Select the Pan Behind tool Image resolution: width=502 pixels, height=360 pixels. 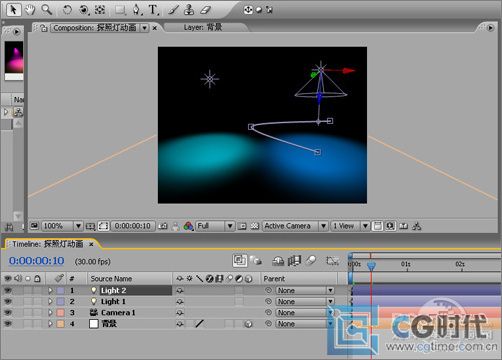pos(100,10)
